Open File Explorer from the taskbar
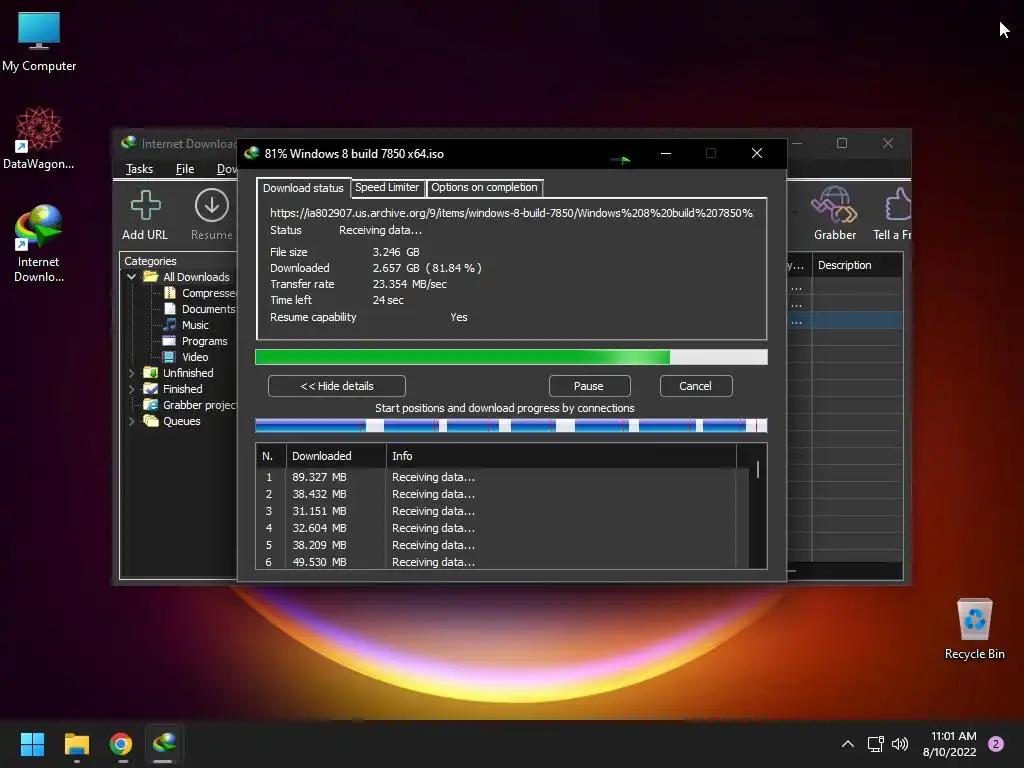This screenshot has height=768, width=1024. [x=76, y=744]
